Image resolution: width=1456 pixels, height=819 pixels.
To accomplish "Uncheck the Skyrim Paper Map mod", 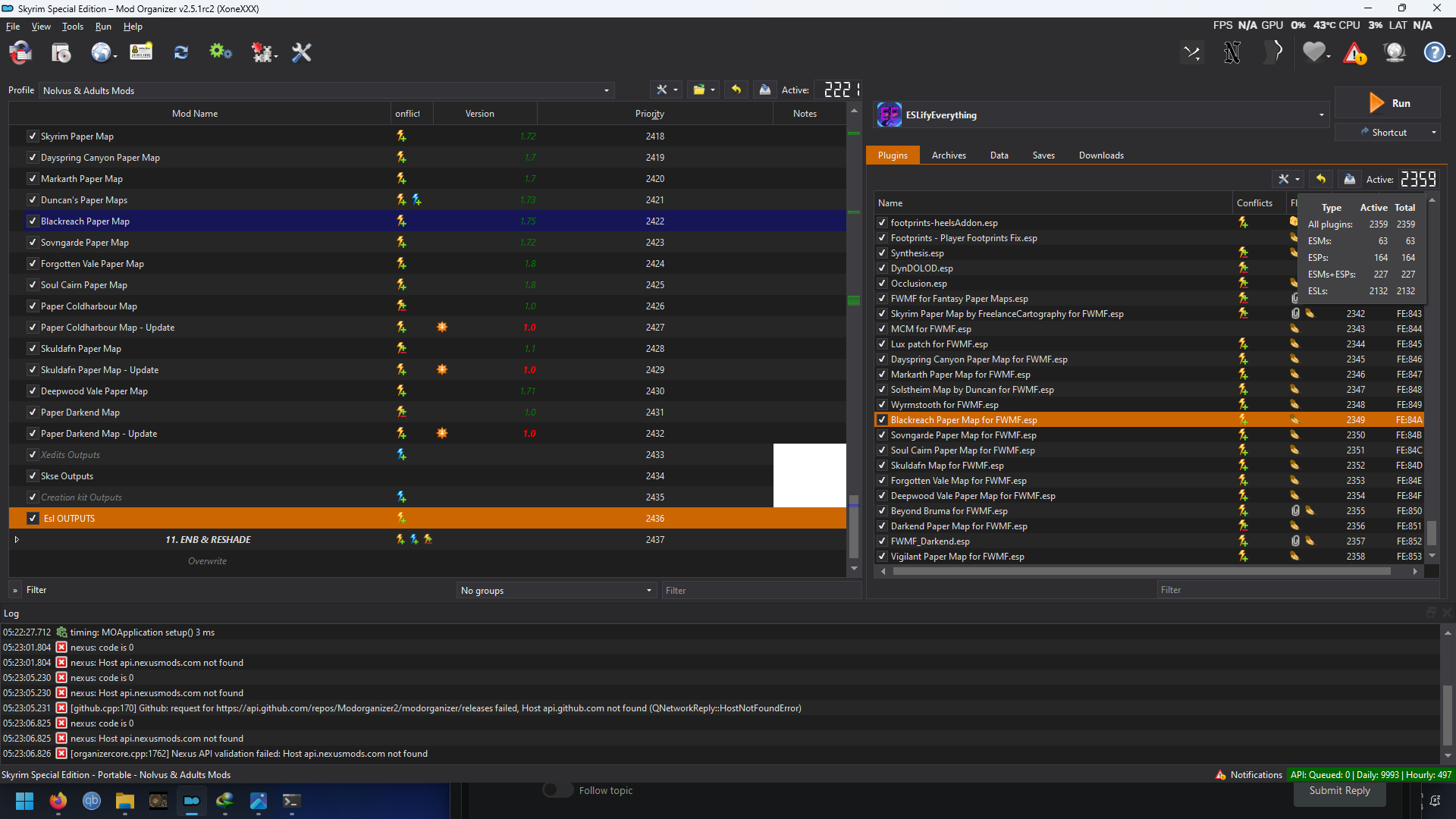I will (33, 136).
